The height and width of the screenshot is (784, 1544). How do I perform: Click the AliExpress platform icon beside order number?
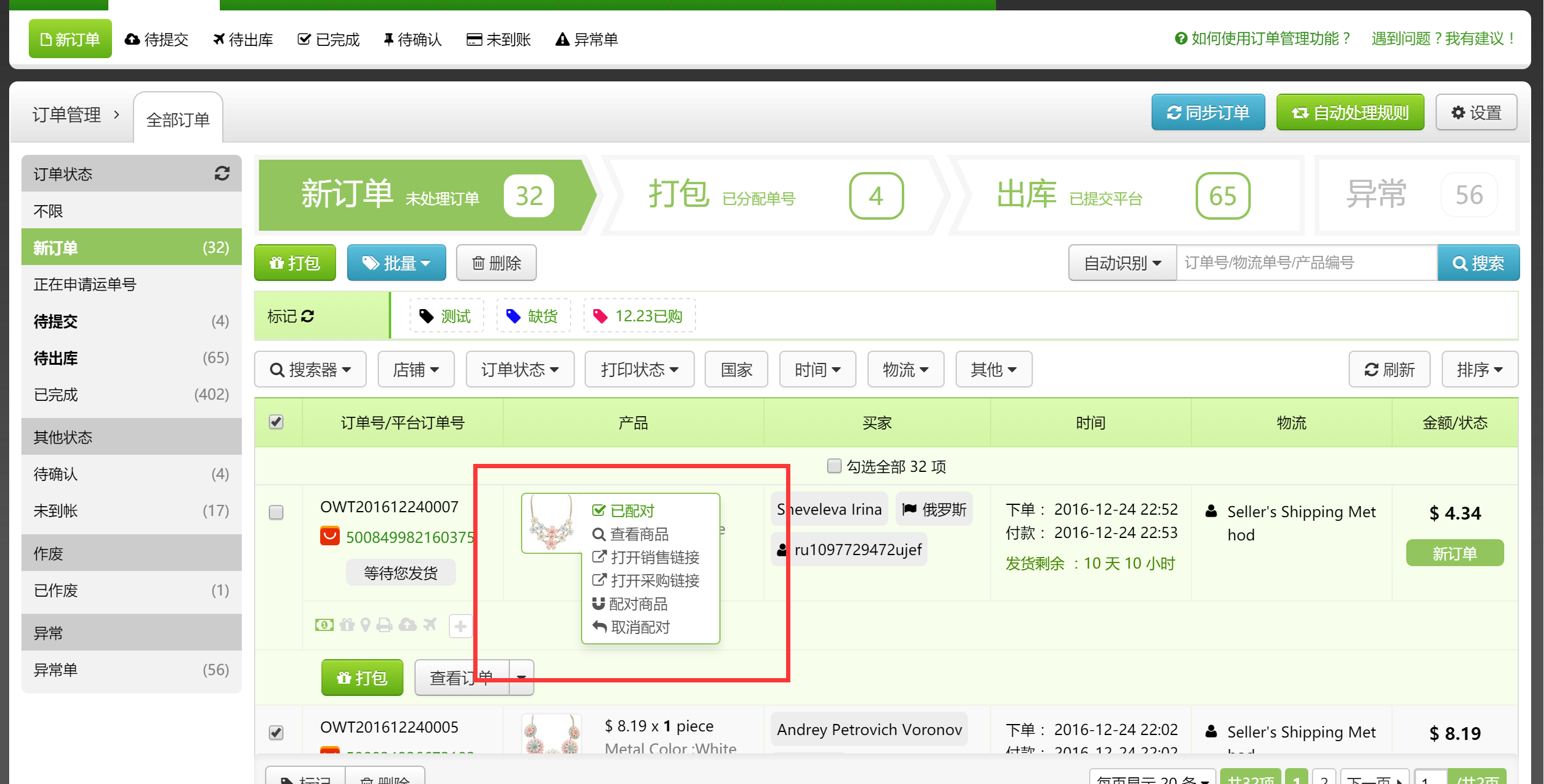330,536
